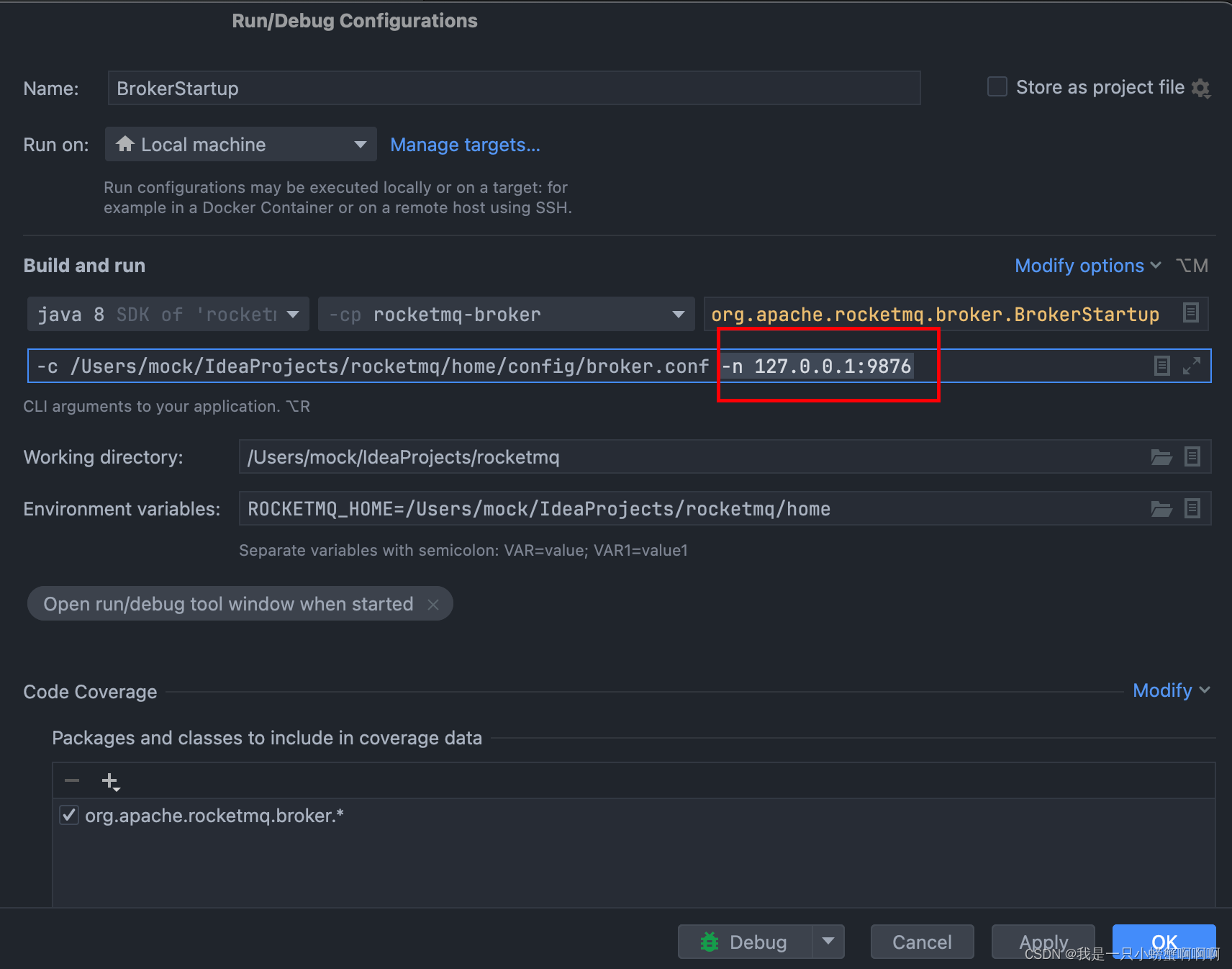Add a coverage package with the plus icon
This screenshot has height=969, width=1232.
[x=108, y=780]
